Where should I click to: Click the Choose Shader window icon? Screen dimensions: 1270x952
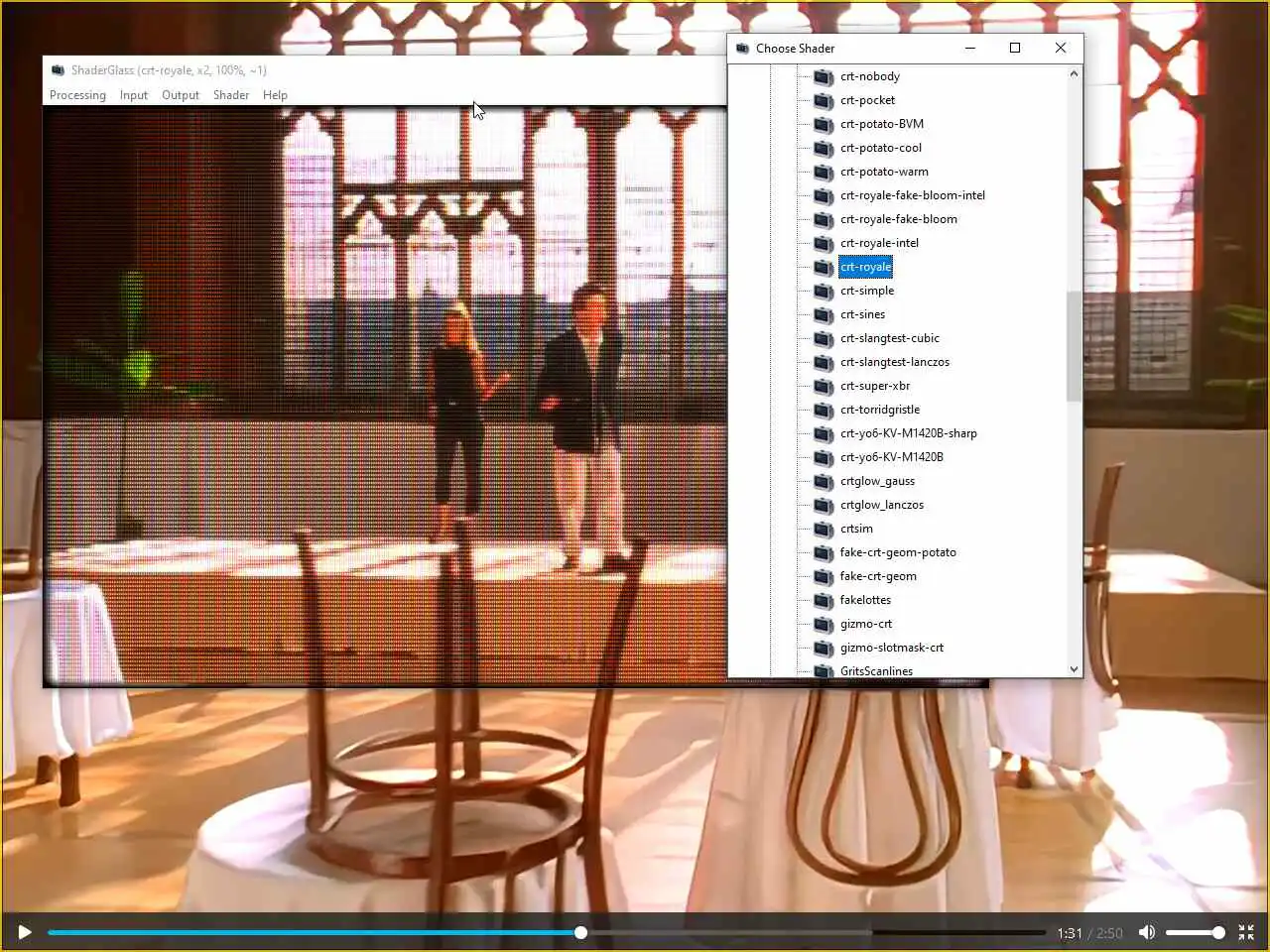coord(742,48)
